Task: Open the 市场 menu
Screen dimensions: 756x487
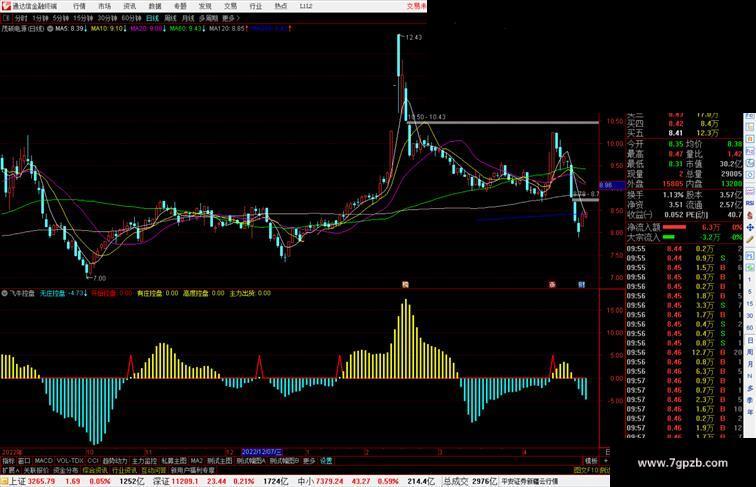Action: coord(104,6)
